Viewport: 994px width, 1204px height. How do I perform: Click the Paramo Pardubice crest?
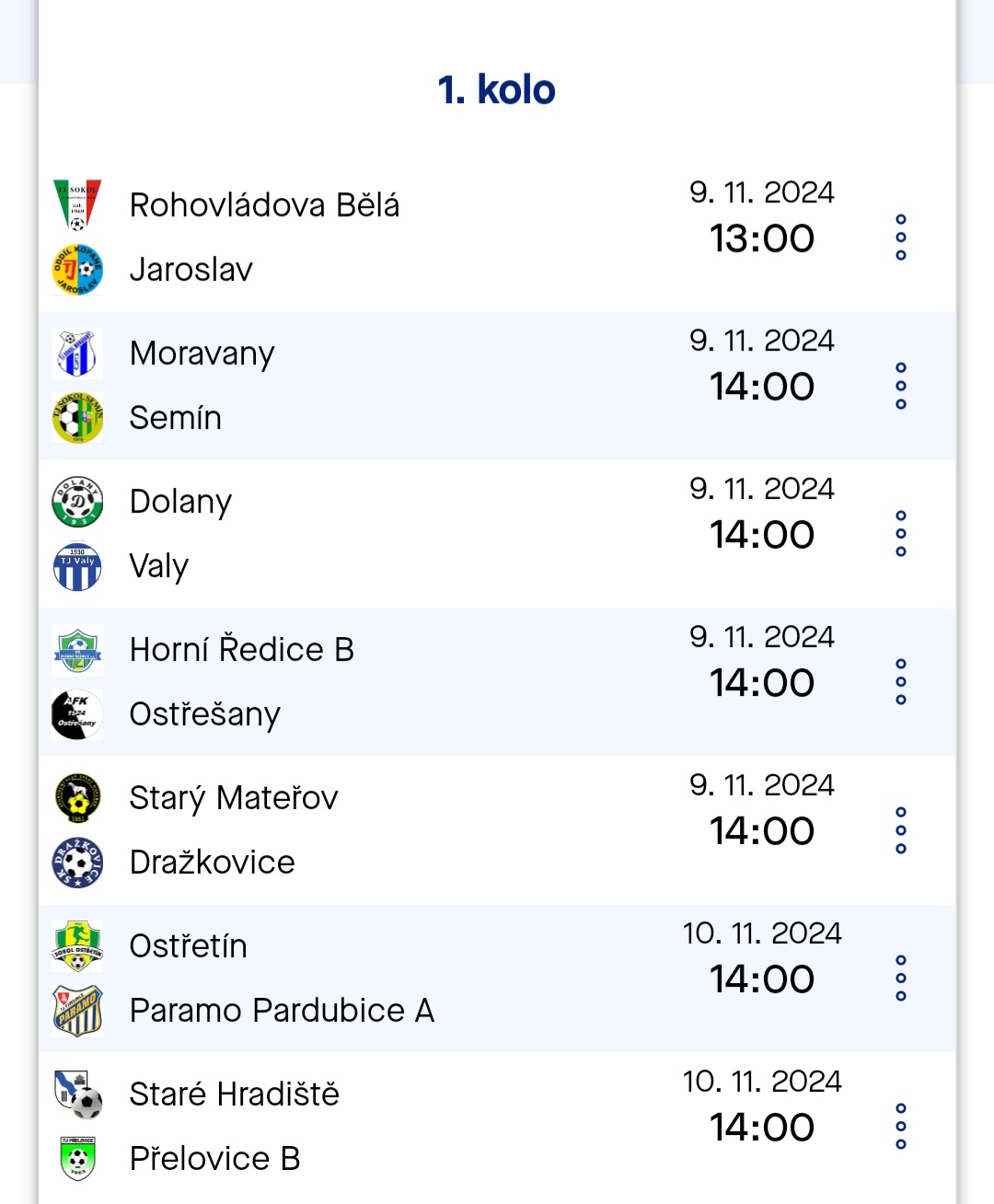[x=77, y=1011]
